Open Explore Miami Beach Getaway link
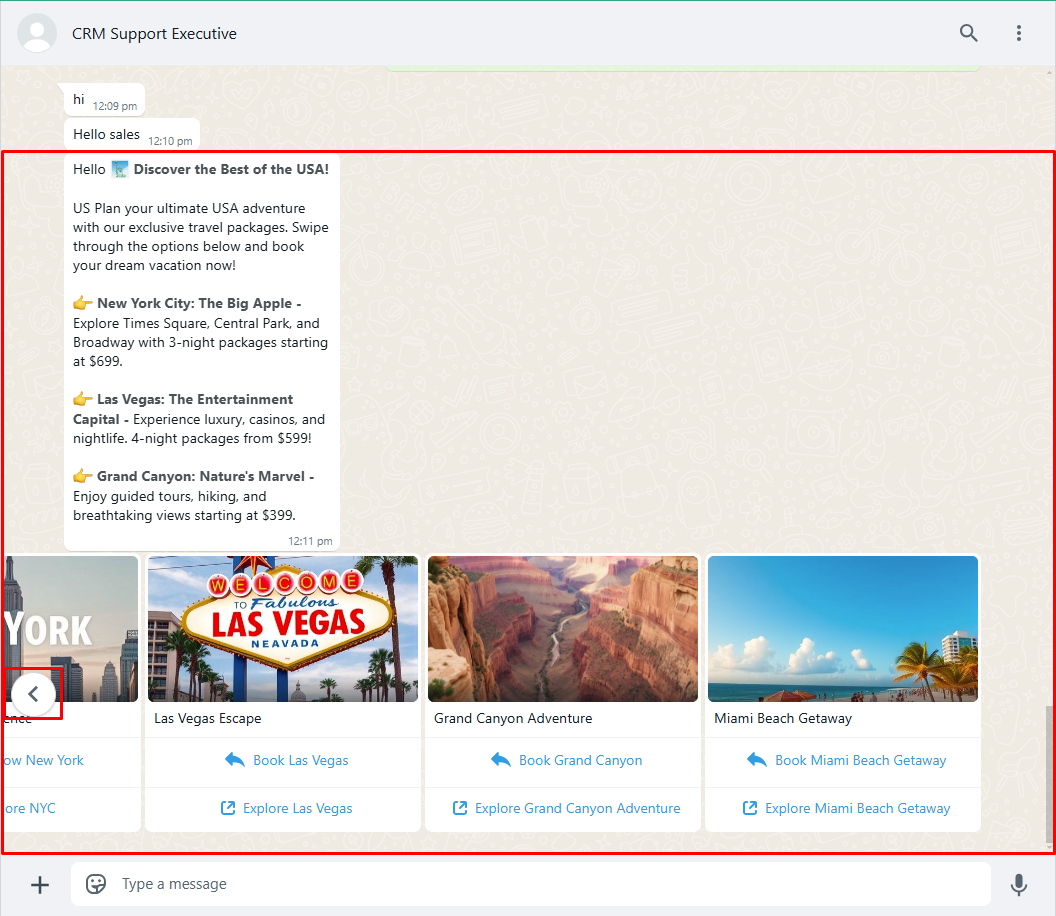The height and width of the screenshot is (916, 1056). pyautogui.click(x=846, y=808)
